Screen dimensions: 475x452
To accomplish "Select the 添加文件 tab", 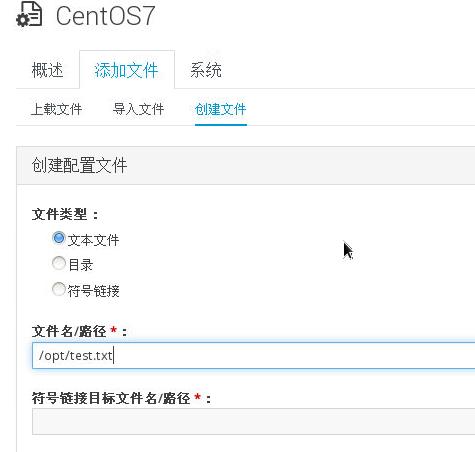I will pos(127,70).
